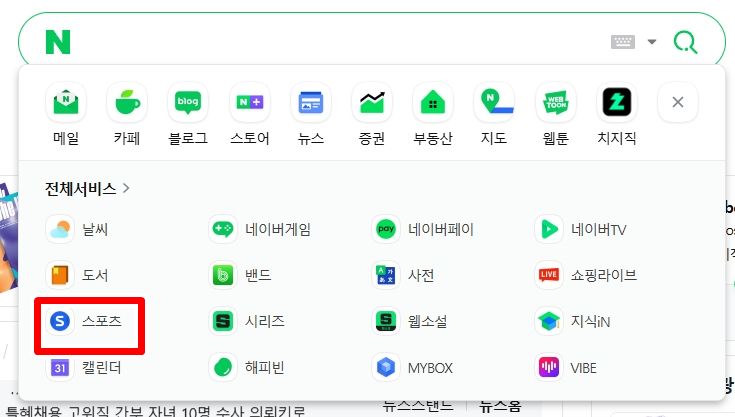Click the 도서 text label
Image resolution: width=735 pixels, height=417 pixels.
click(x=95, y=275)
